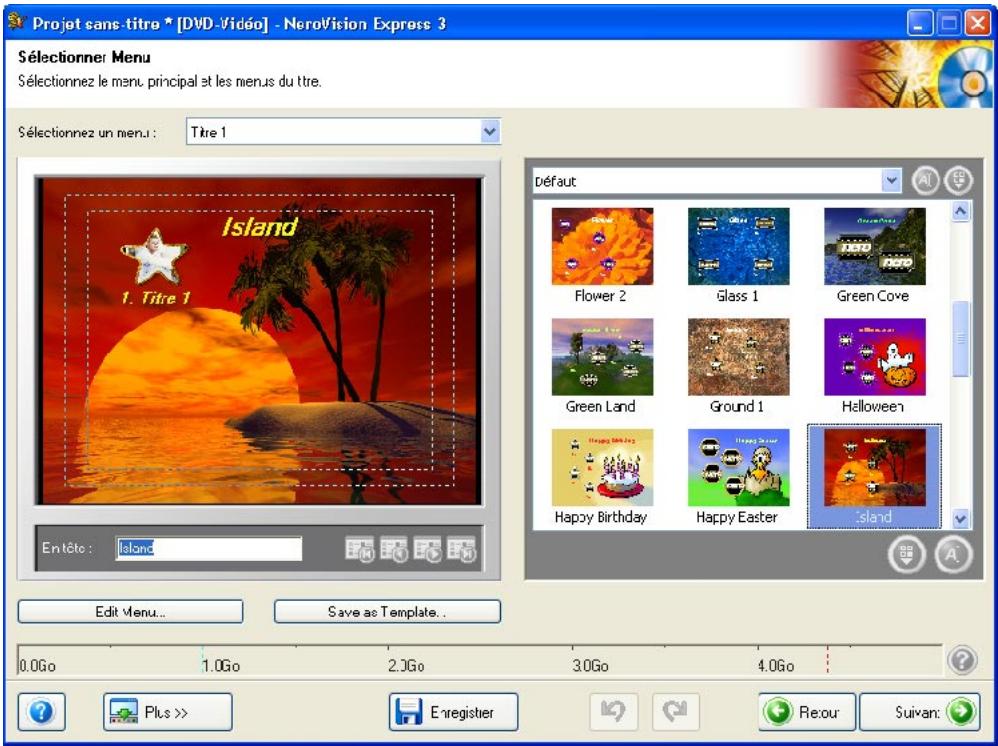Click the letter A icon below the template list
The image size is (998, 746).
[x=953, y=555]
